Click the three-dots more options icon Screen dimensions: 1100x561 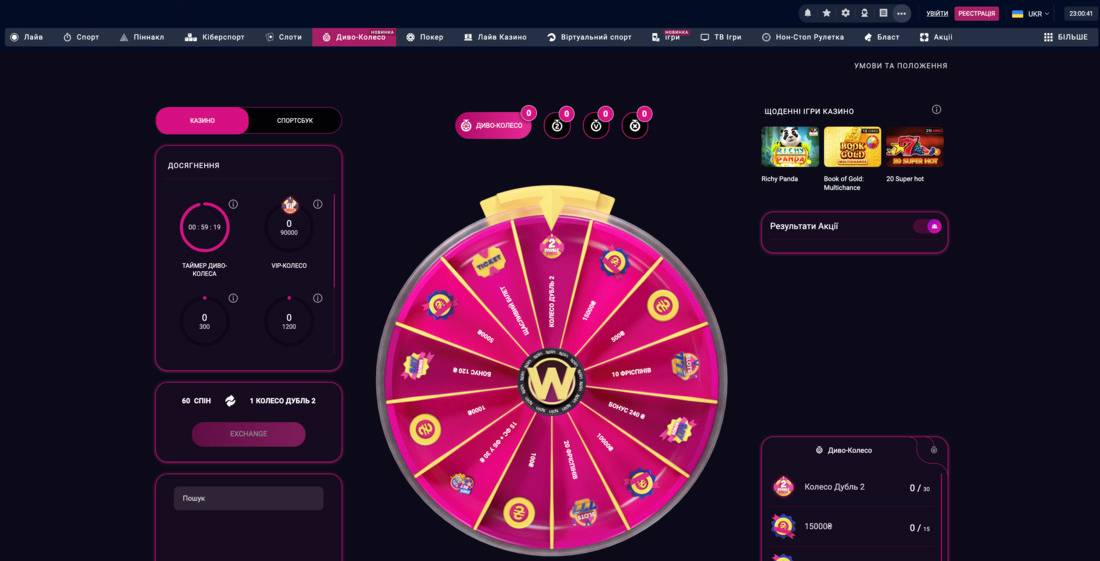pos(901,13)
